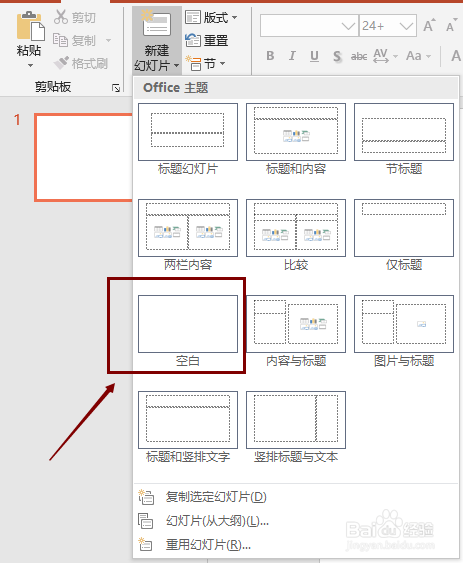463x563 pixels.
Task: Toggle underline formatting
Action: click(314, 56)
